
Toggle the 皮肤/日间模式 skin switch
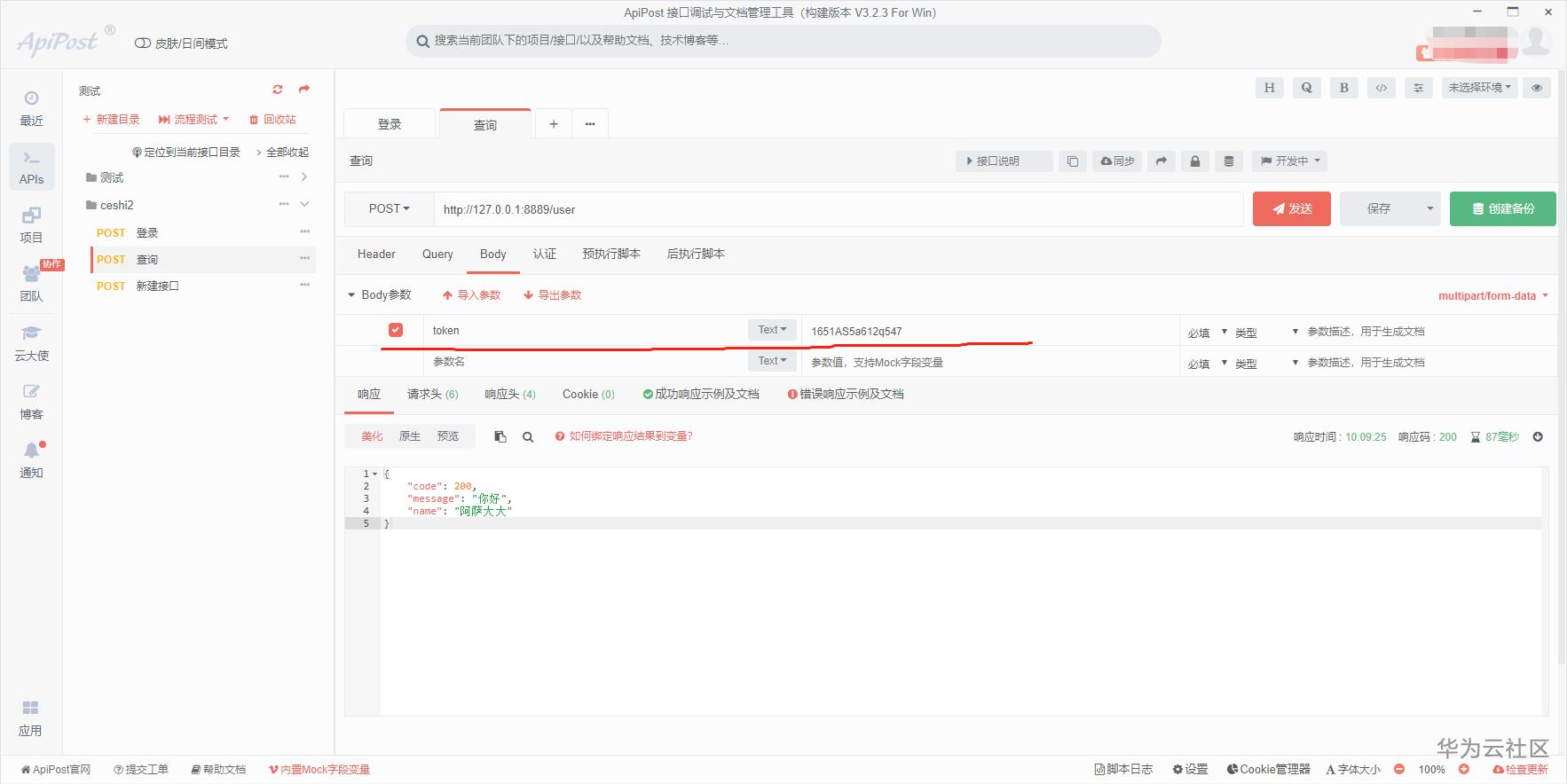(142, 43)
